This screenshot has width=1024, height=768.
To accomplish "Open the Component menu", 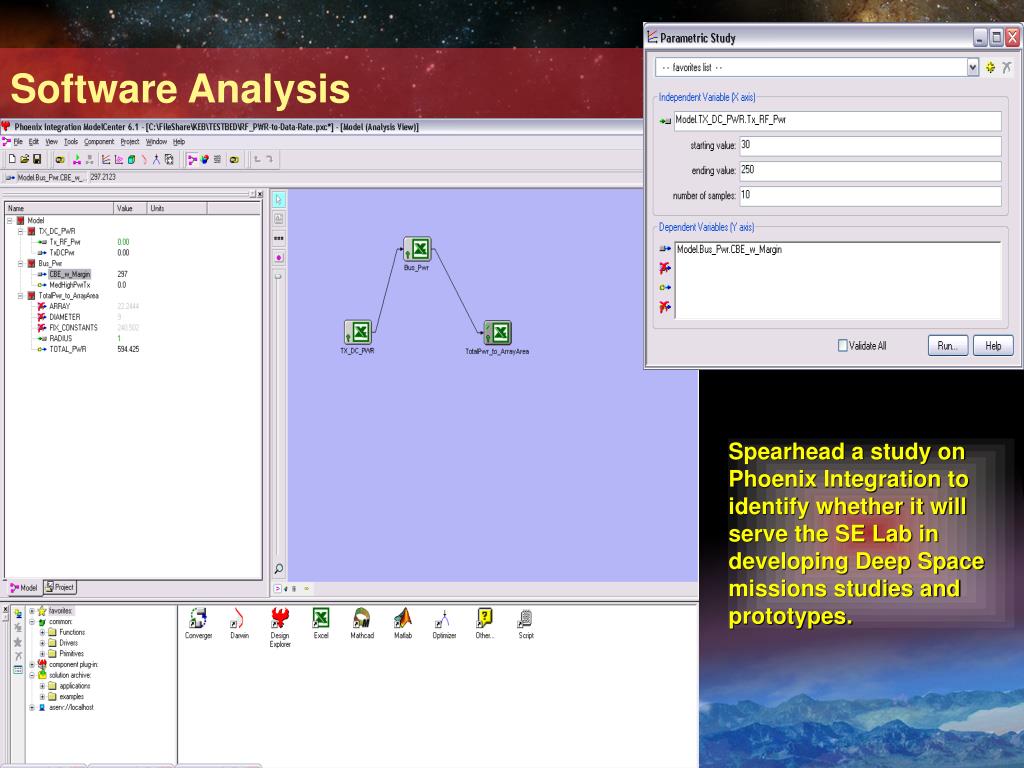I will 99,142.
